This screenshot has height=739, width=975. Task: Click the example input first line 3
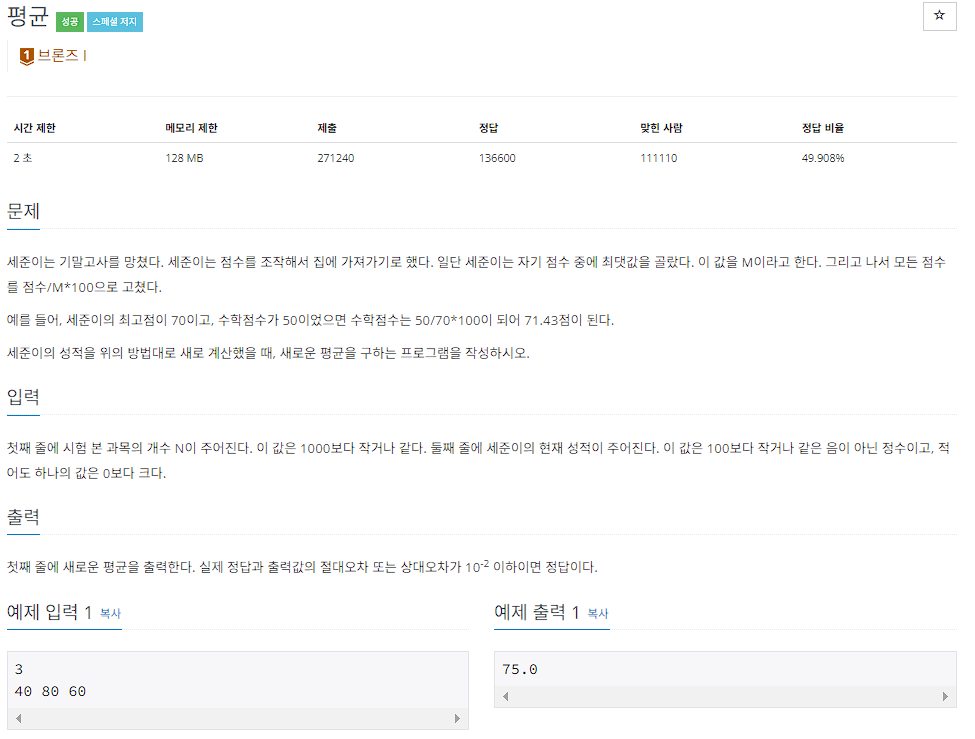point(19,670)
